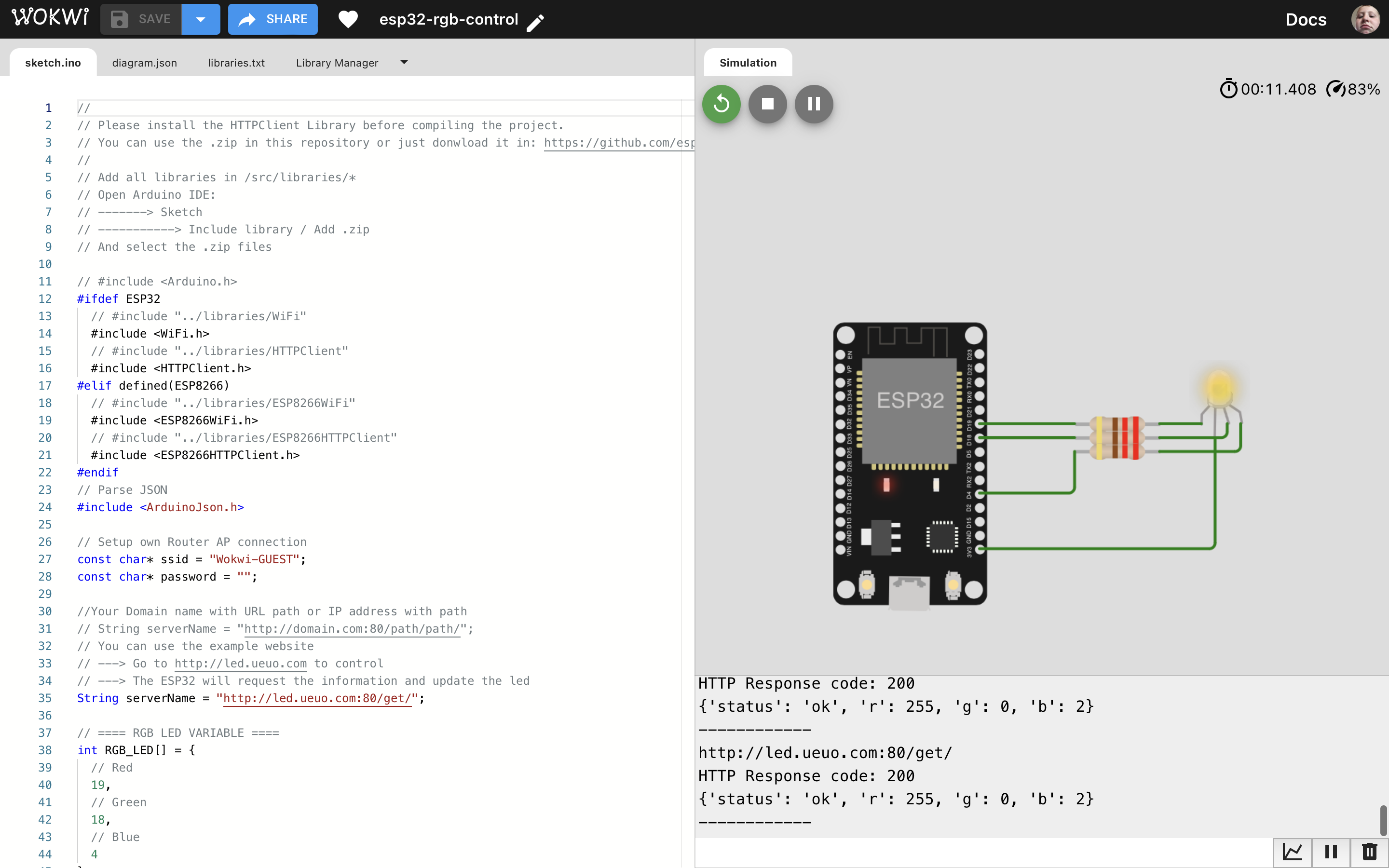This screenshot has height=868, width=1389.
Task: Edit project name with pencil icon
Action: point(535,22)
